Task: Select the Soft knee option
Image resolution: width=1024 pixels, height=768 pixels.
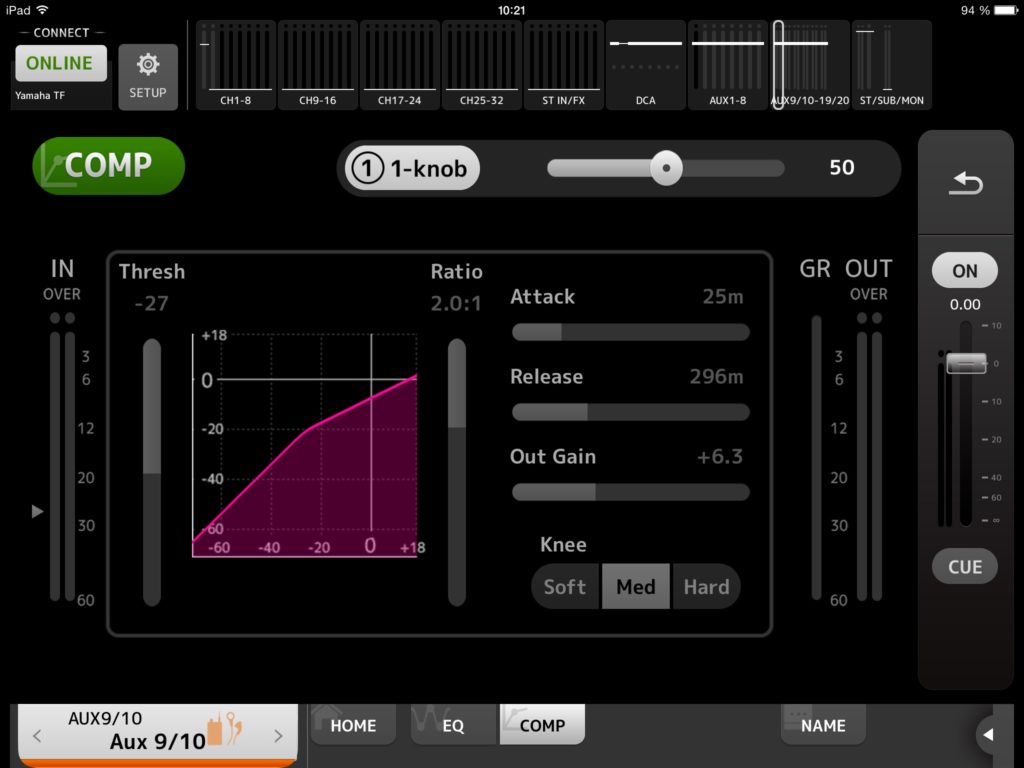Action: tap(565, 587)
